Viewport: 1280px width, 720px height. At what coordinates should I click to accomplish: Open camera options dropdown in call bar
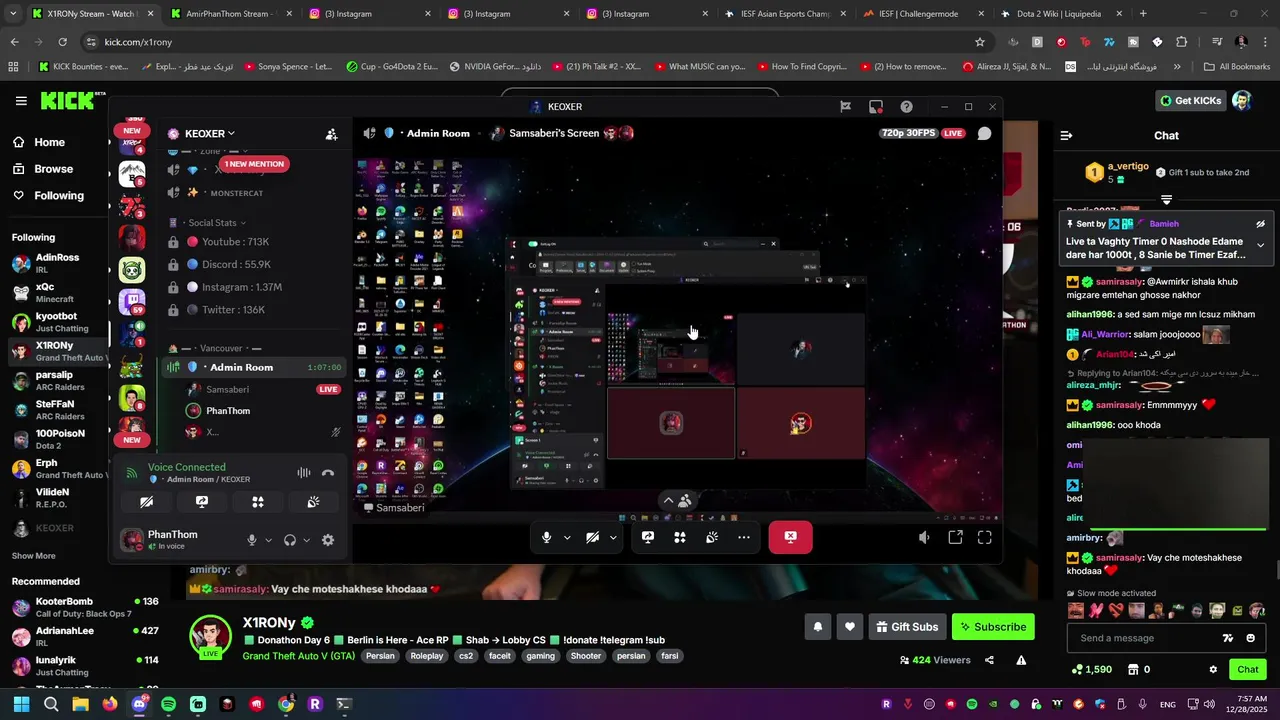tap(613, 538)
